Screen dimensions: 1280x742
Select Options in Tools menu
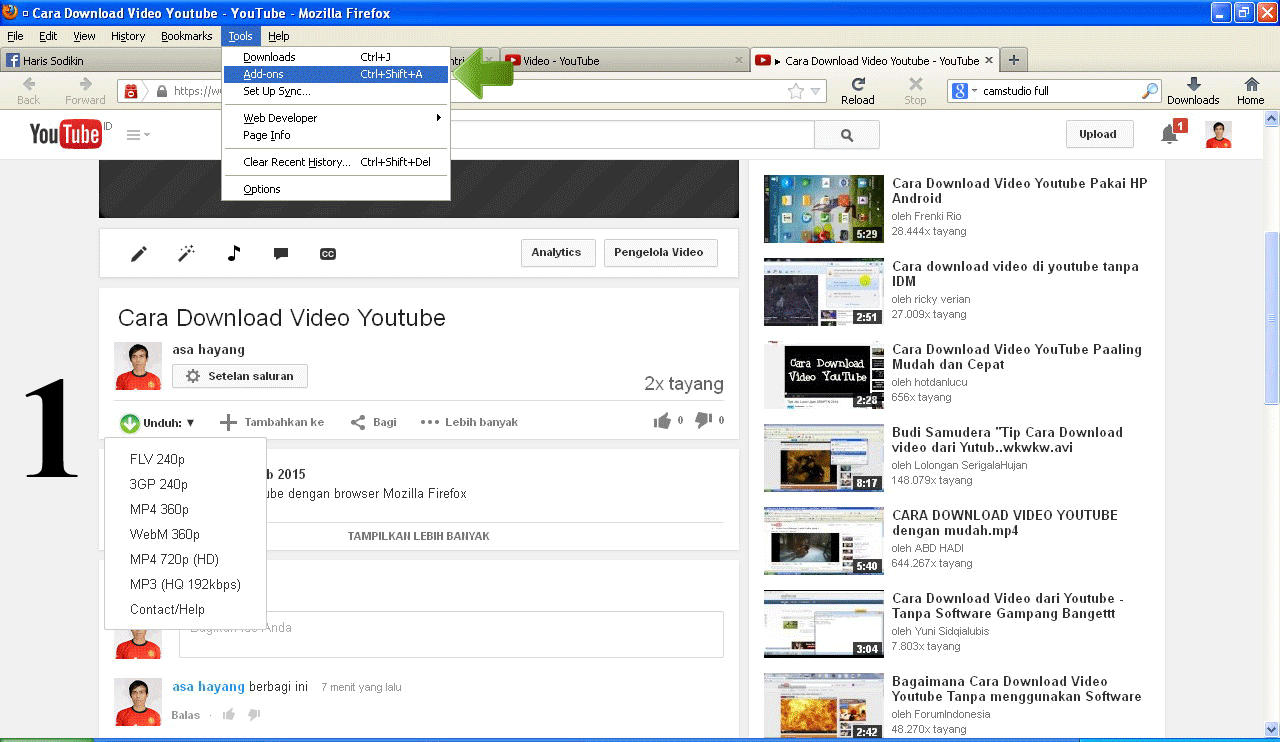pyautogui.click(x=335, y=189)
